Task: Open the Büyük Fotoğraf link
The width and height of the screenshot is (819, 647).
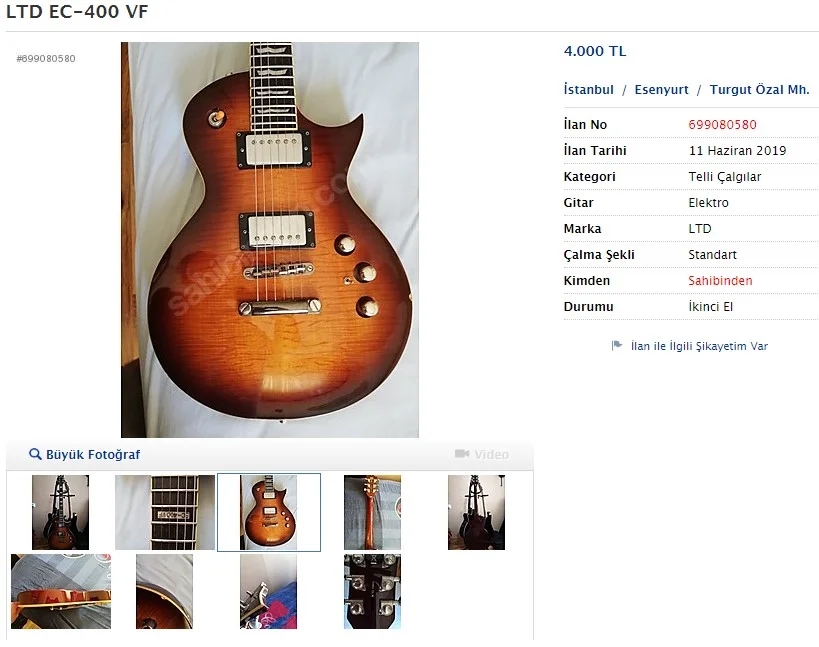Action: click(x=93, y=454)
